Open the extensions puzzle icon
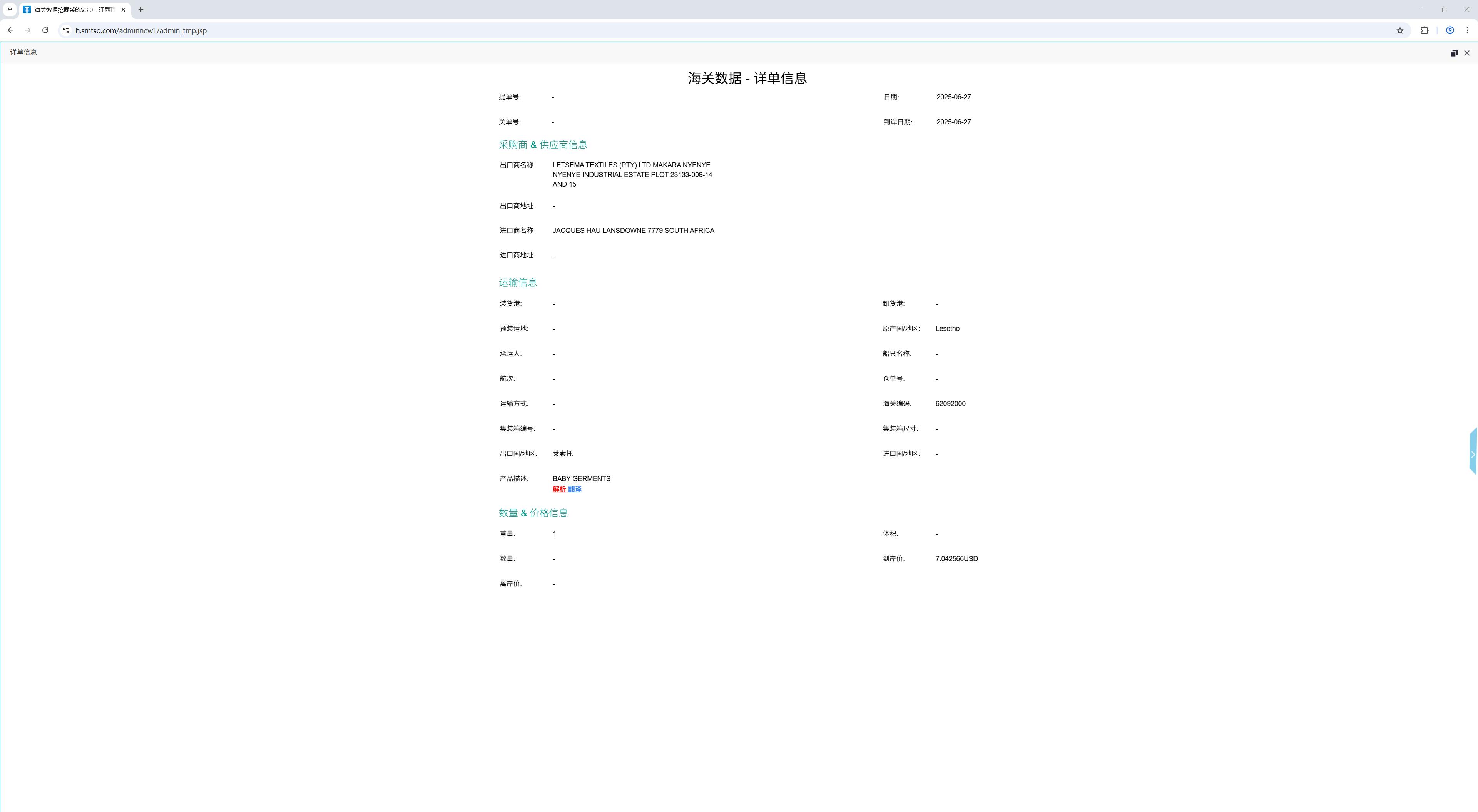Screen dimensions: 1478x812 click(x=1424, y=30)
